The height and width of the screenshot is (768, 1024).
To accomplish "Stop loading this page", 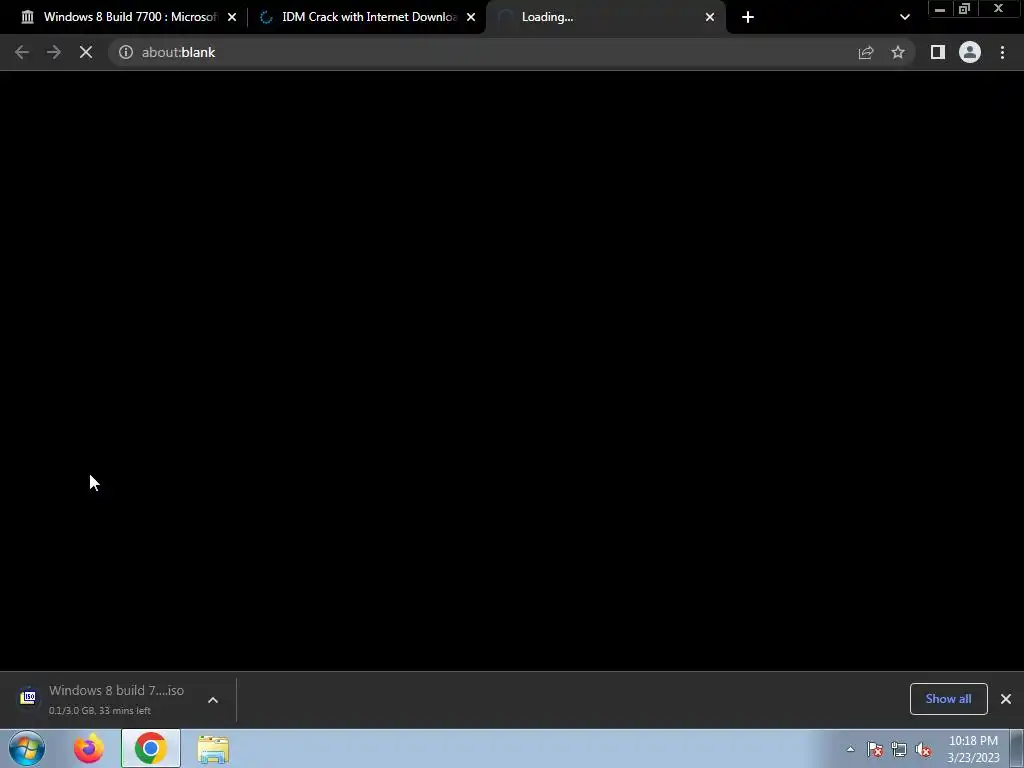I will click(86, 52).
